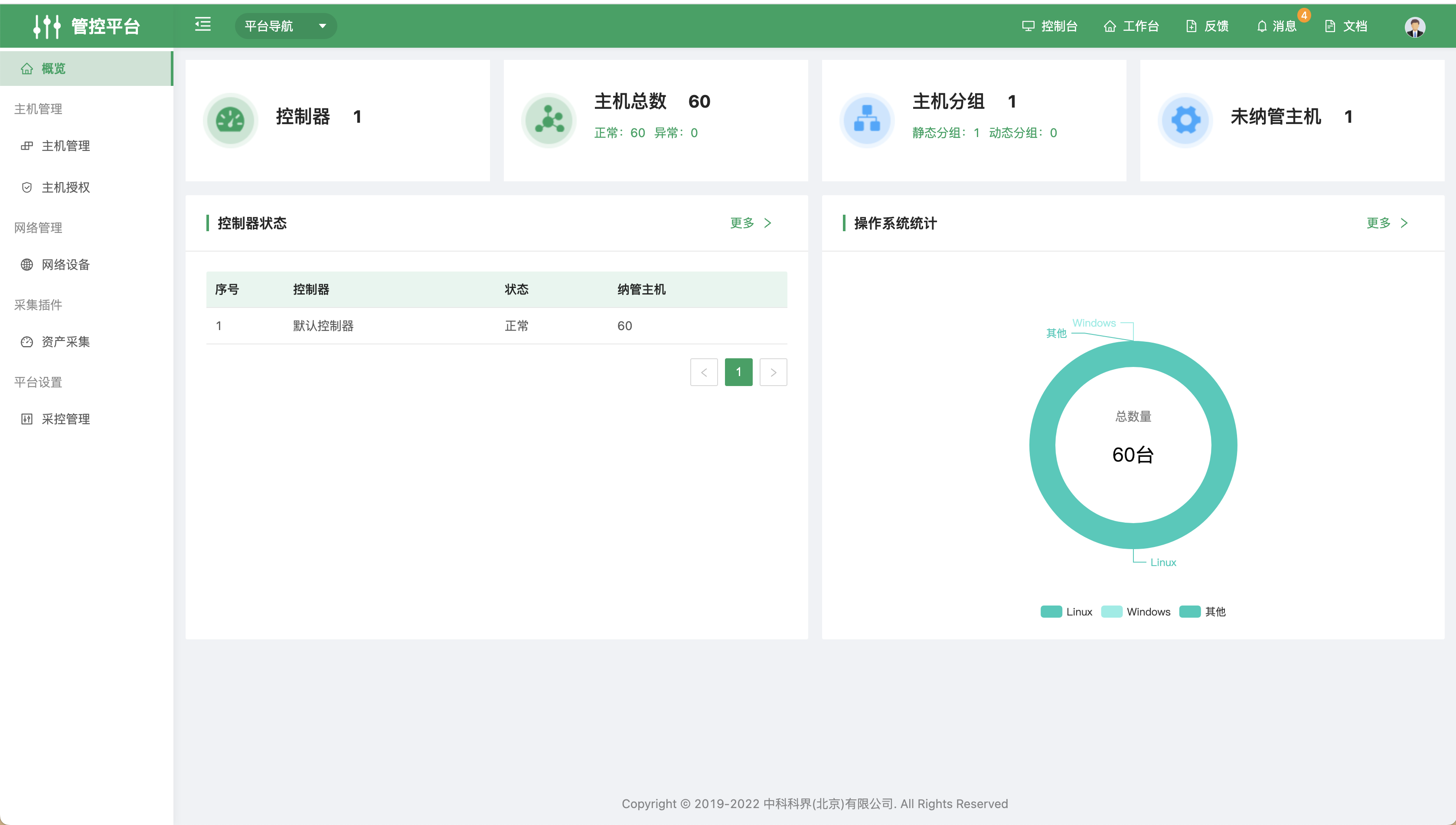Open the 文档 document icon

(x=1330, y=26)
